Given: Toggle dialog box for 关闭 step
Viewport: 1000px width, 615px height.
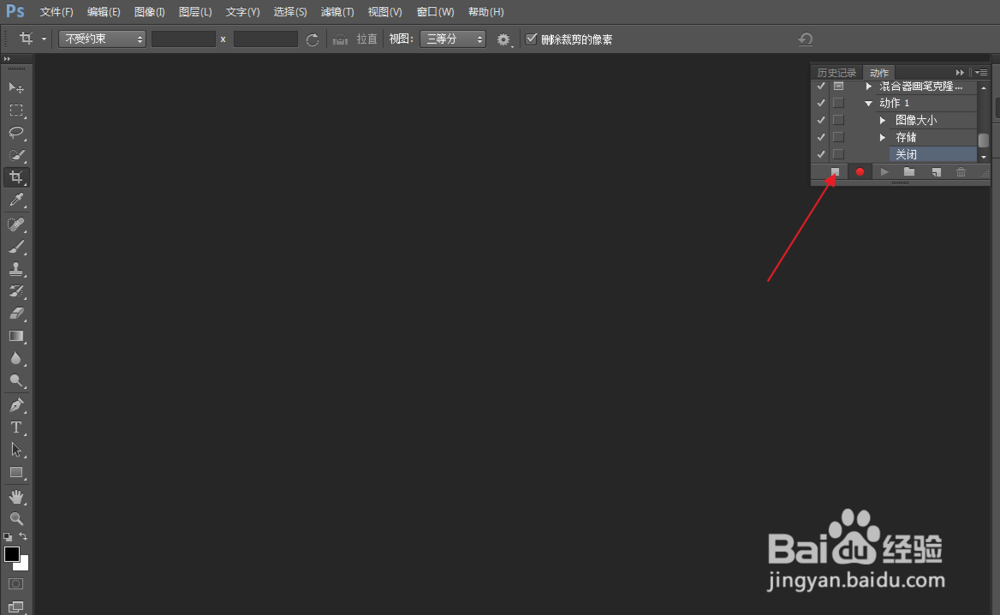Looking at the screenshot, I should pos(838,154).
